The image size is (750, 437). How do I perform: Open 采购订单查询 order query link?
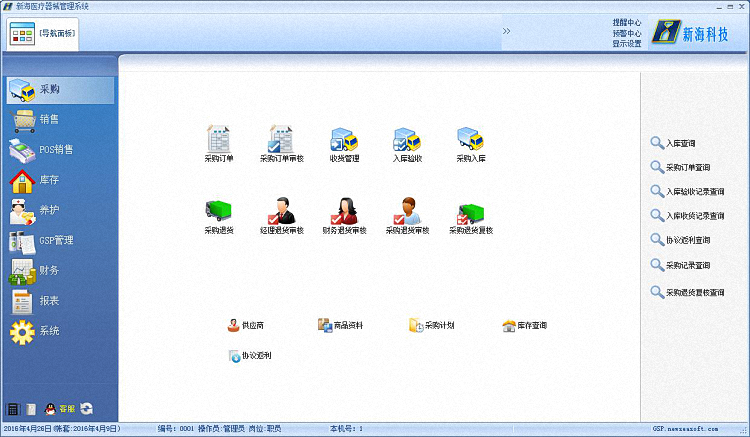pos(680,167)
